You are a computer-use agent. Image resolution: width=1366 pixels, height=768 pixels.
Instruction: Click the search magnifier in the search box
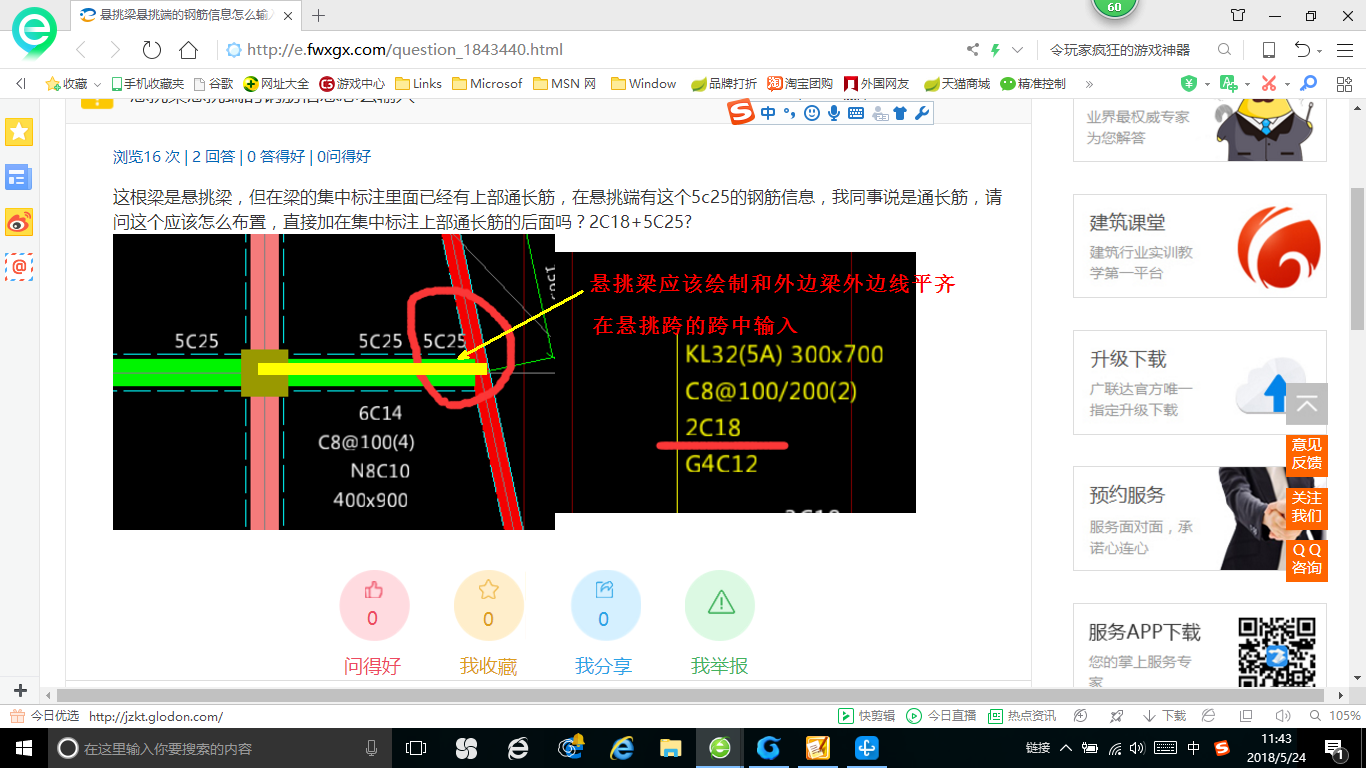tap(1224, 50)
